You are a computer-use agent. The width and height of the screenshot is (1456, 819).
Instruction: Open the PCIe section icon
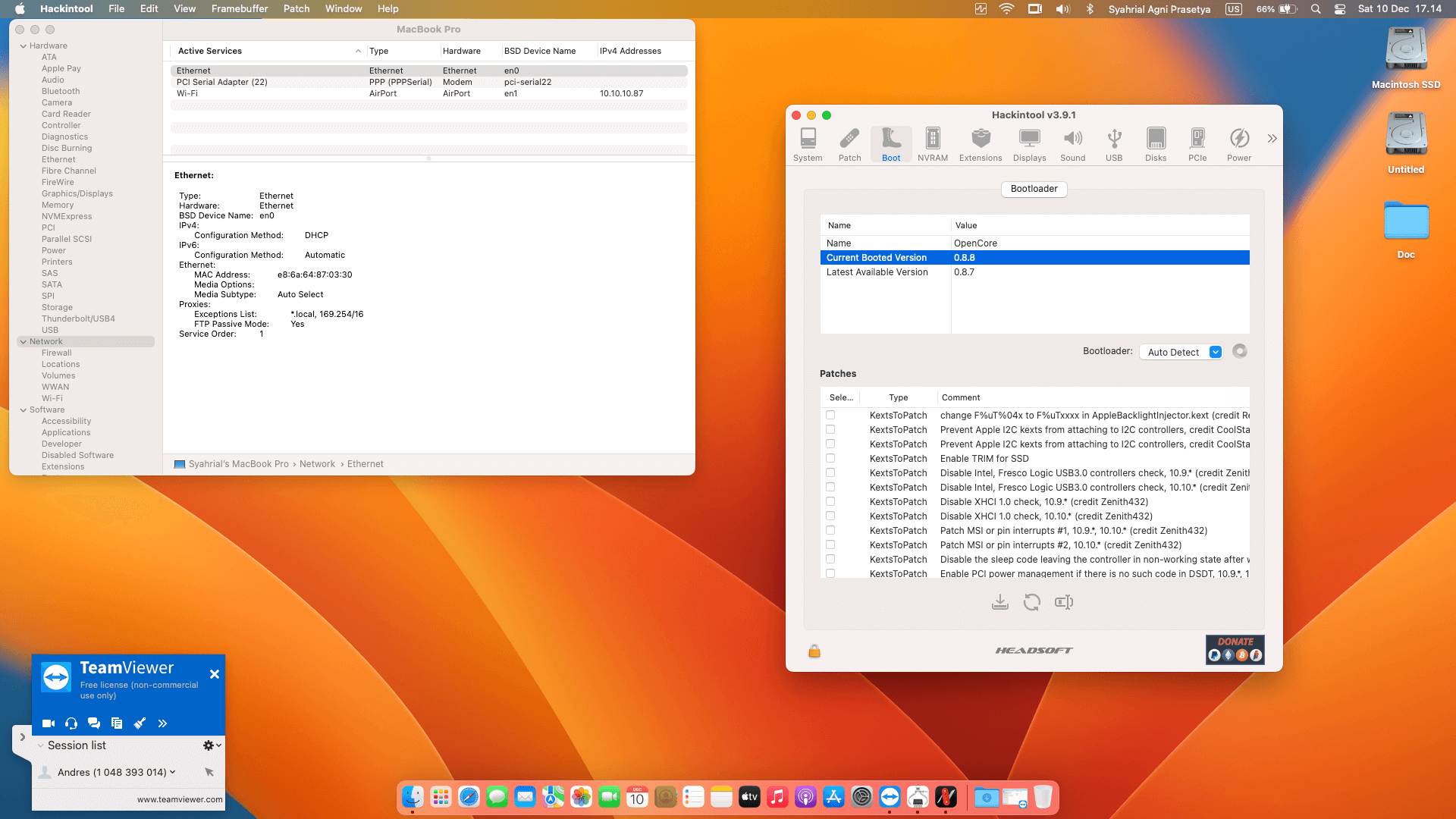(1197, 144)
